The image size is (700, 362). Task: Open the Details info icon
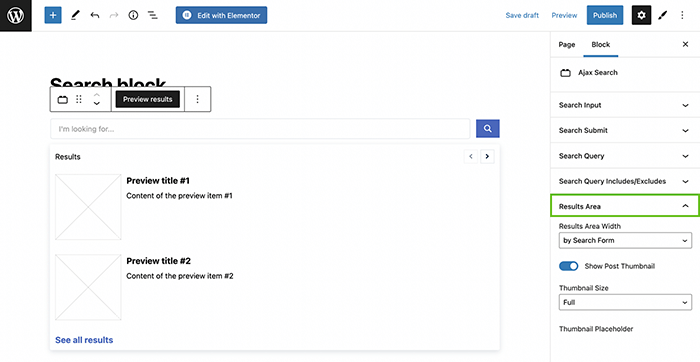(x=133, y=15)
